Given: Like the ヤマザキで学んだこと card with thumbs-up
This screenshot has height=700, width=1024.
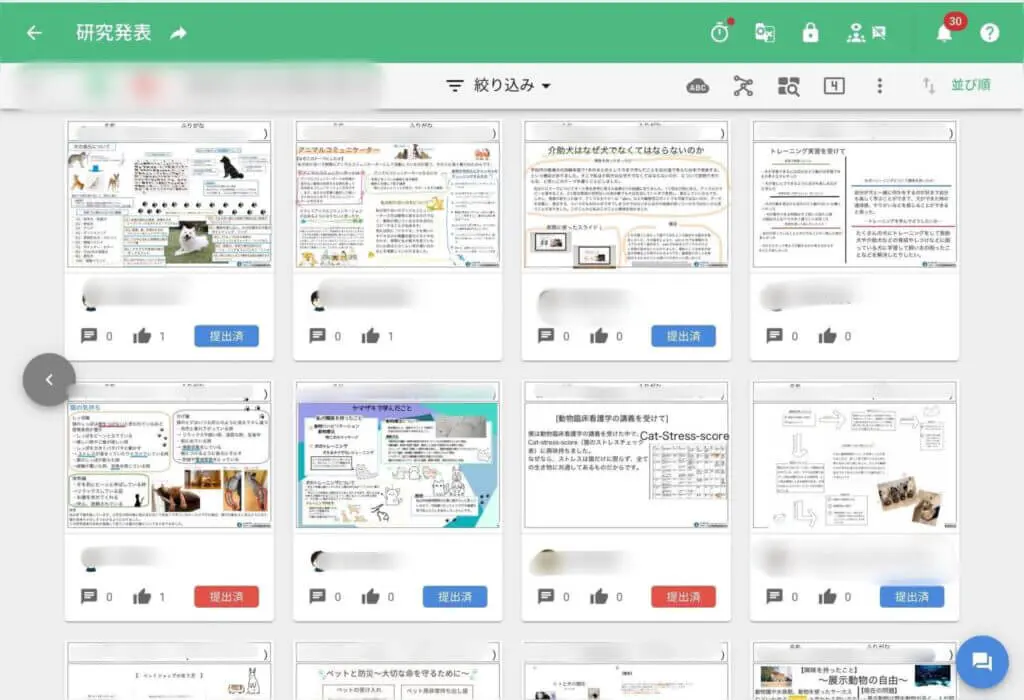Looking at the screenshot, I should [x=370, y=596].
